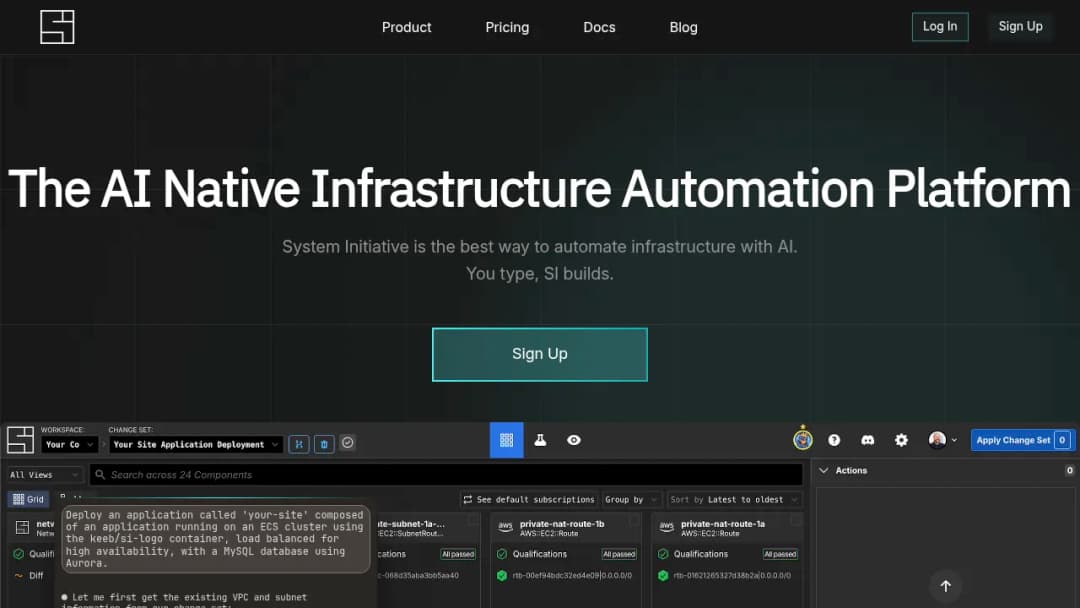
Task: Click 'The AI Native Infrastructure Automation Platform' headline
Action: 539,189
